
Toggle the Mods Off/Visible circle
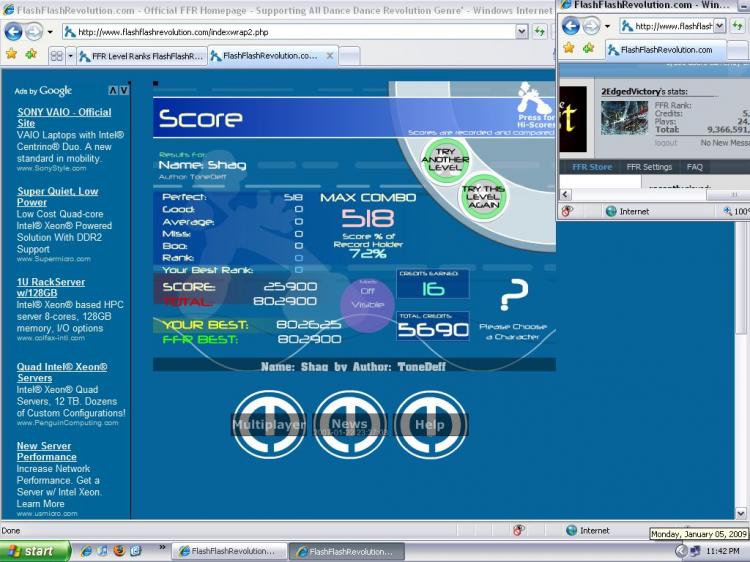(367, 304)
